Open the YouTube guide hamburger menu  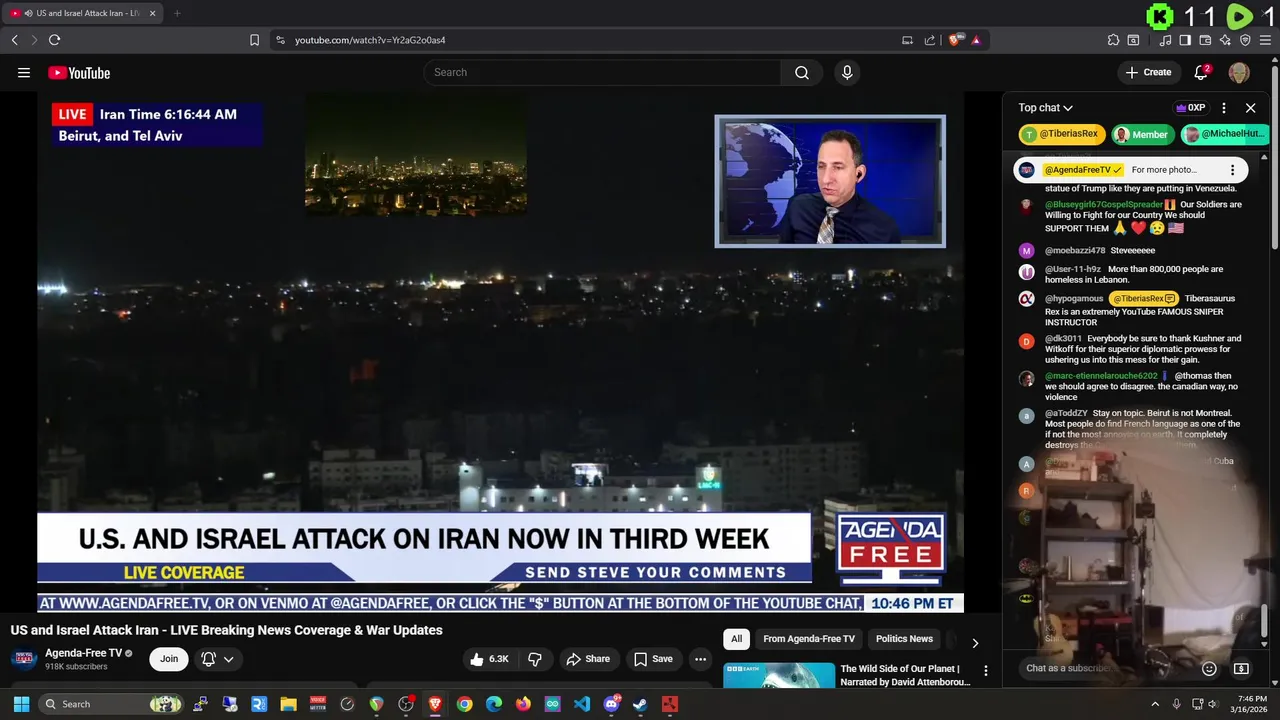(x=24, y=72)
